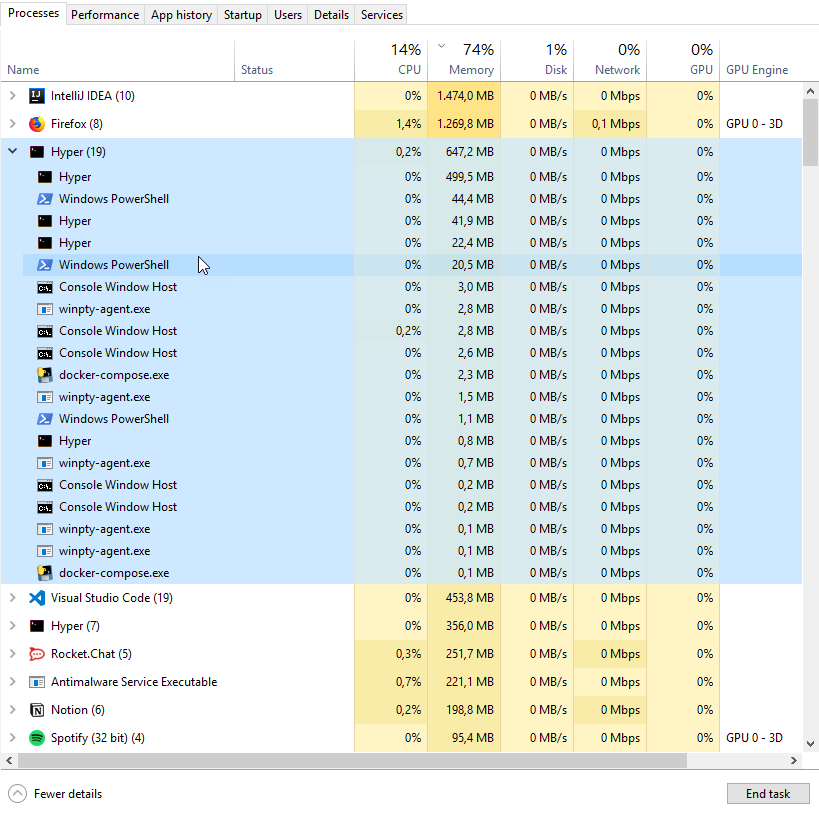Click the vertical scrollbar down arrow
The width and height of the screenshot is (819, 818).
click(810, 744)
